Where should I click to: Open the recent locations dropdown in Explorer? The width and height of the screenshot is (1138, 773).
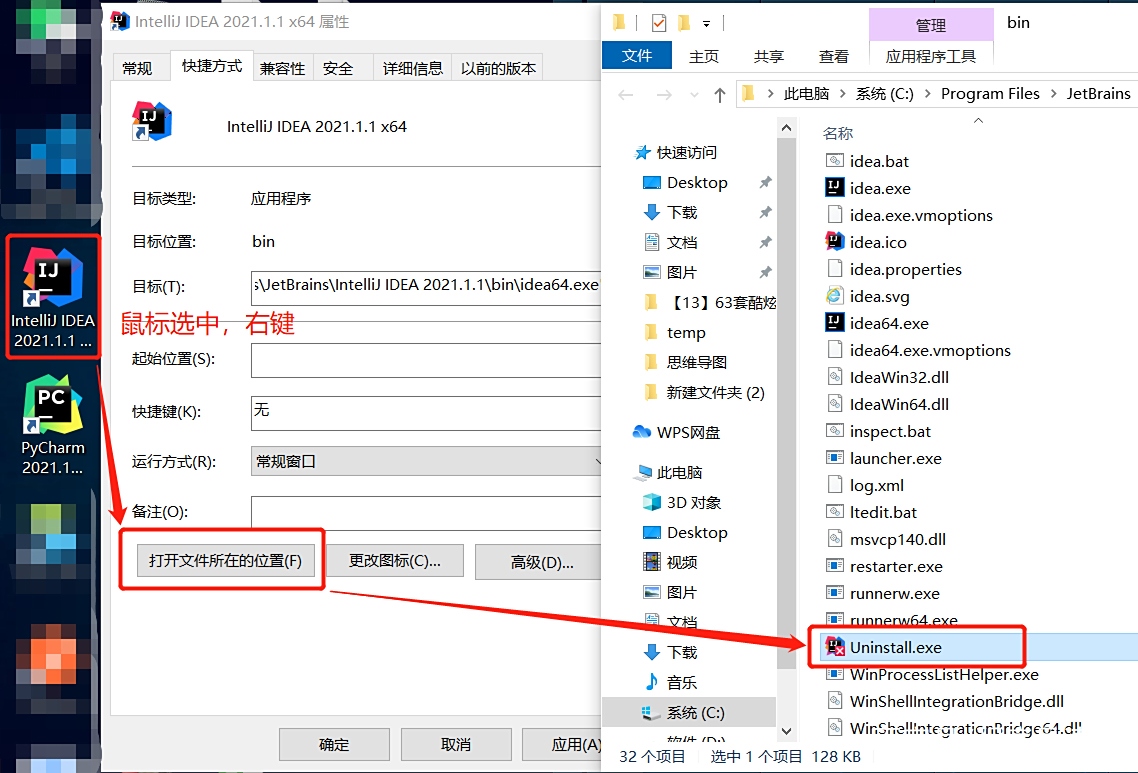694,95
